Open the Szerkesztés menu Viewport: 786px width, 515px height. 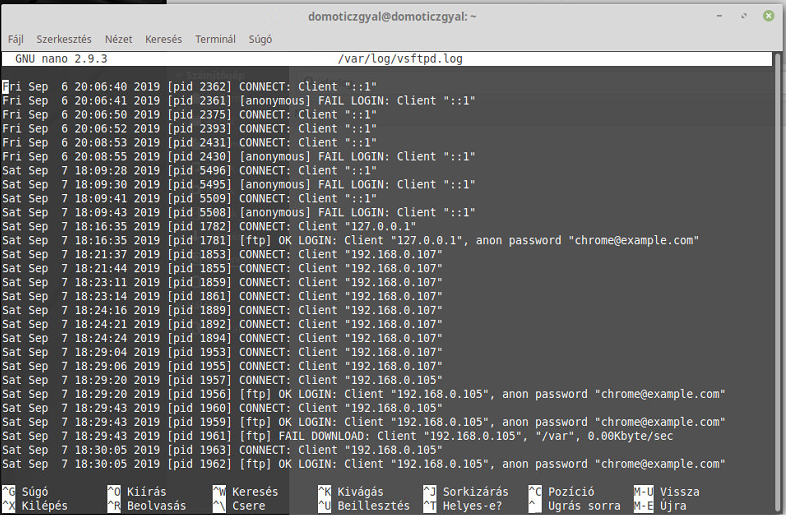click(64, 39)
